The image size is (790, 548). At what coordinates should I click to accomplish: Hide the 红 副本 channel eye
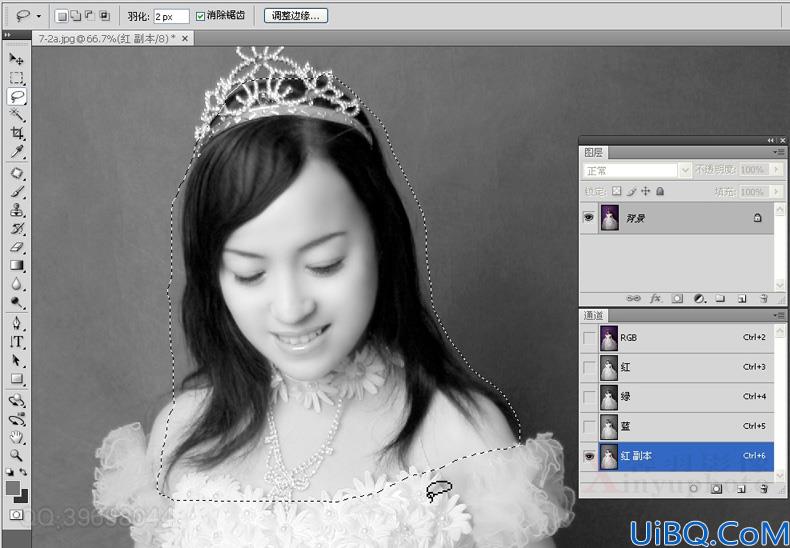click(x=588, y=456)
